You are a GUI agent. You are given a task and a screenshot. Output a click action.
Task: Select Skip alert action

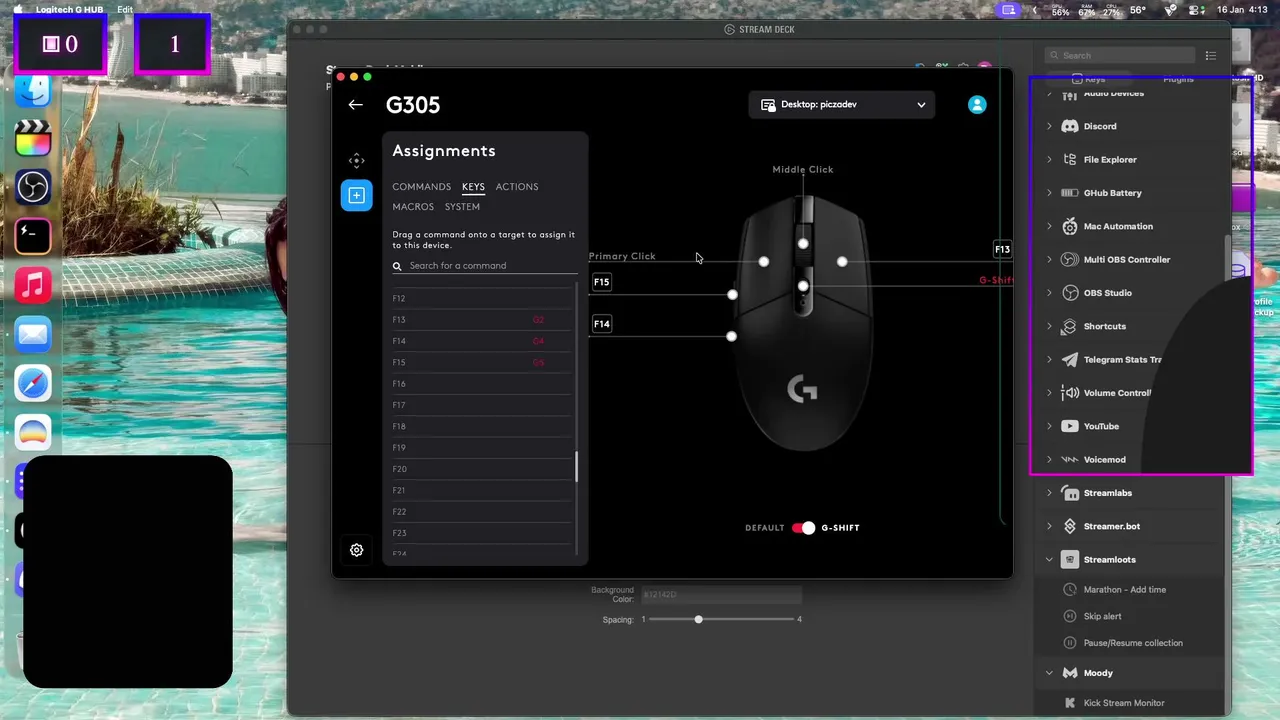click(1102, 617)
